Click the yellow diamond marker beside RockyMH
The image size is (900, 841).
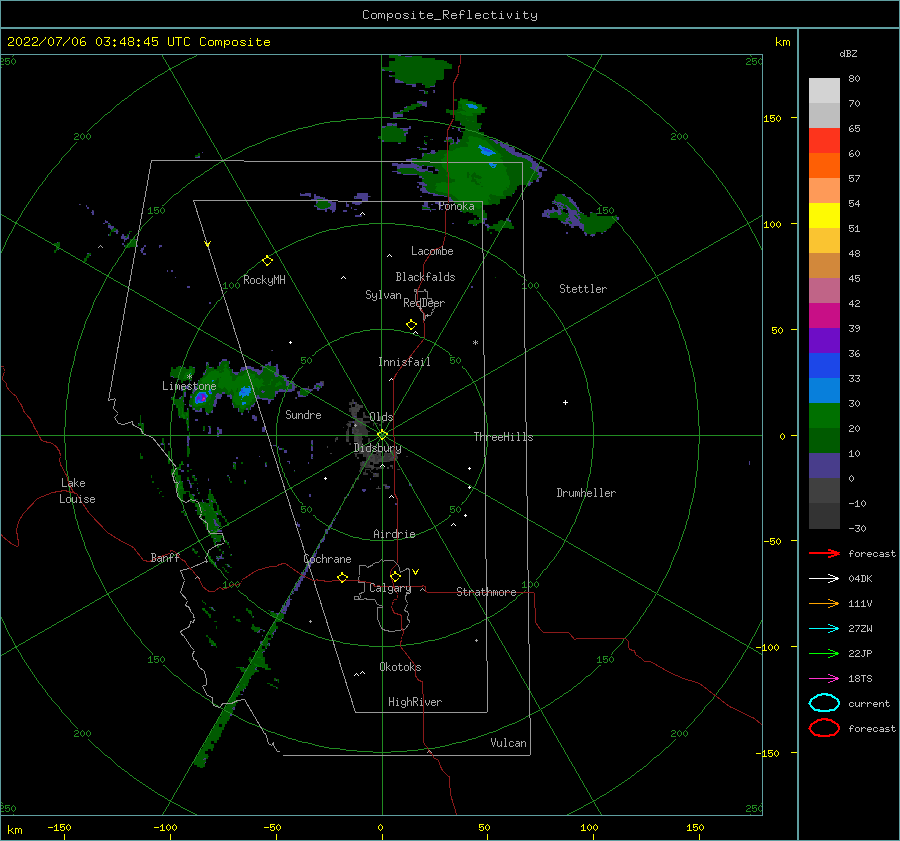[267, 261]
